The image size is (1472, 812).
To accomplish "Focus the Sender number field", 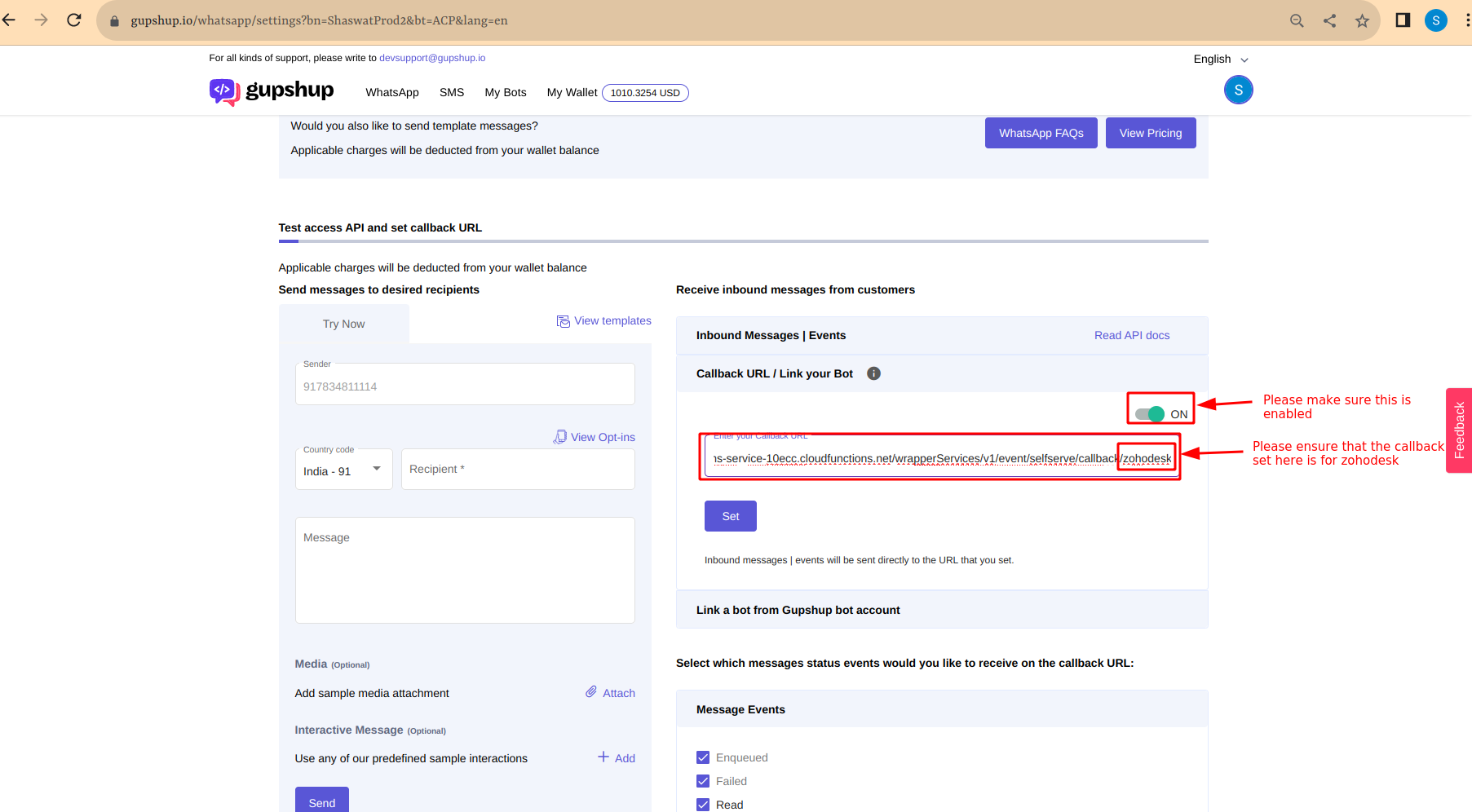I will click(465, 384).
